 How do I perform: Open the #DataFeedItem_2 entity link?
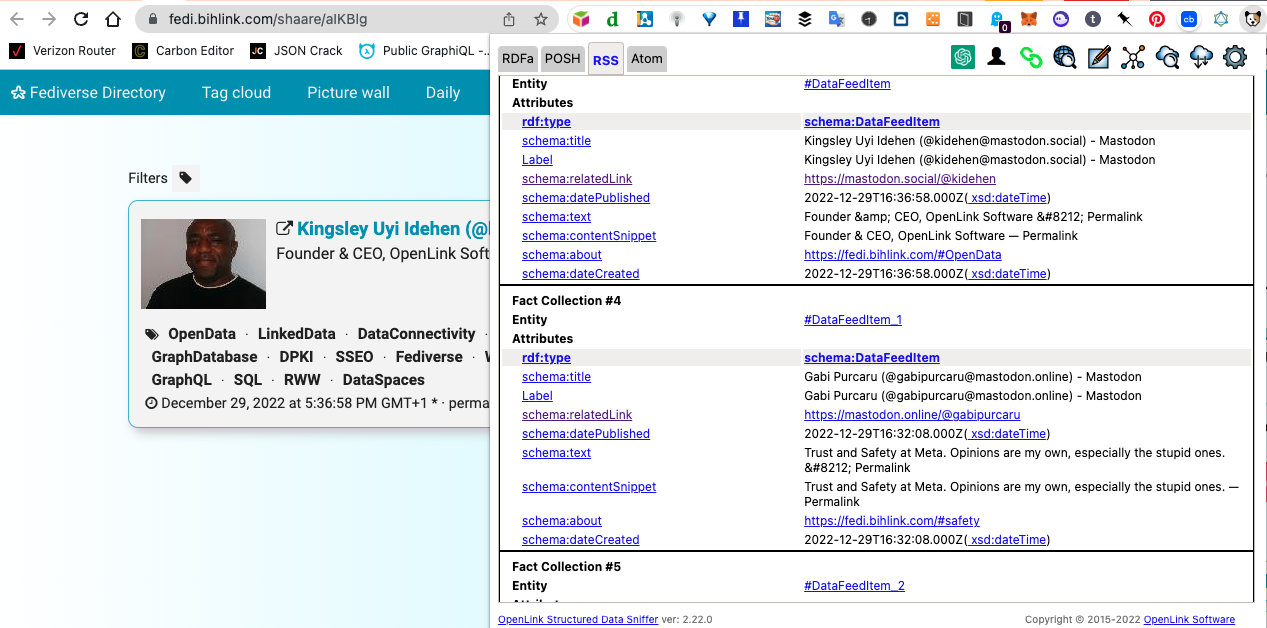[x=854, y=586]
